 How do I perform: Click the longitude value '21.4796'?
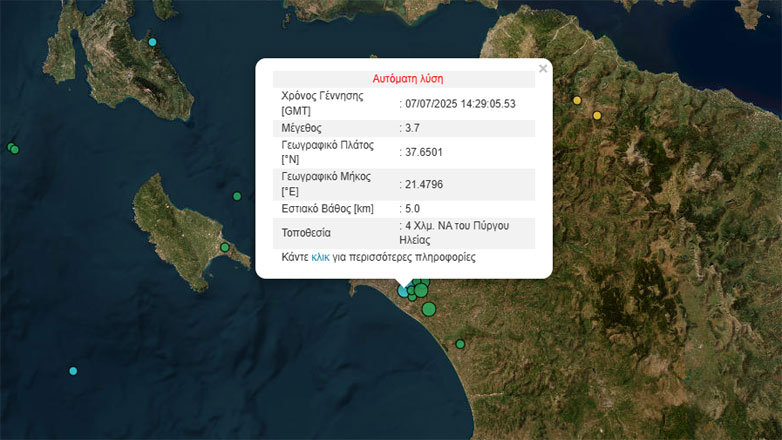[424, 185]
